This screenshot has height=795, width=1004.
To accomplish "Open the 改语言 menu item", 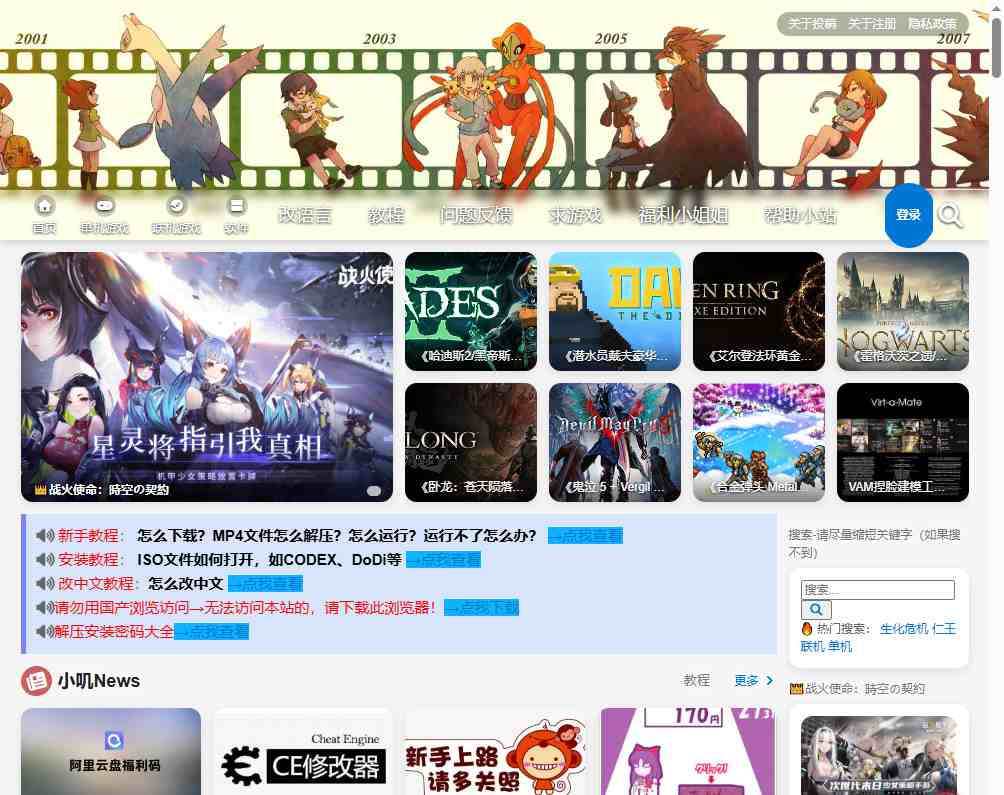I will (x=305, y=216).
